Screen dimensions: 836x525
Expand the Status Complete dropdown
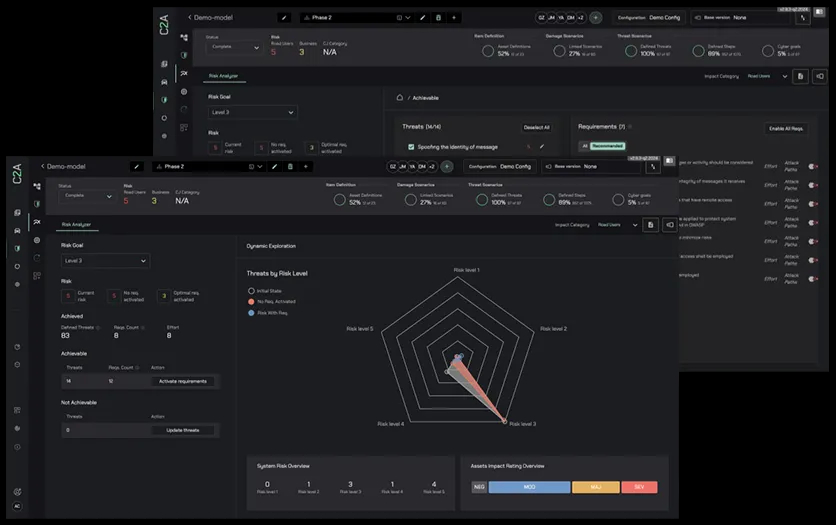(84, 196)
